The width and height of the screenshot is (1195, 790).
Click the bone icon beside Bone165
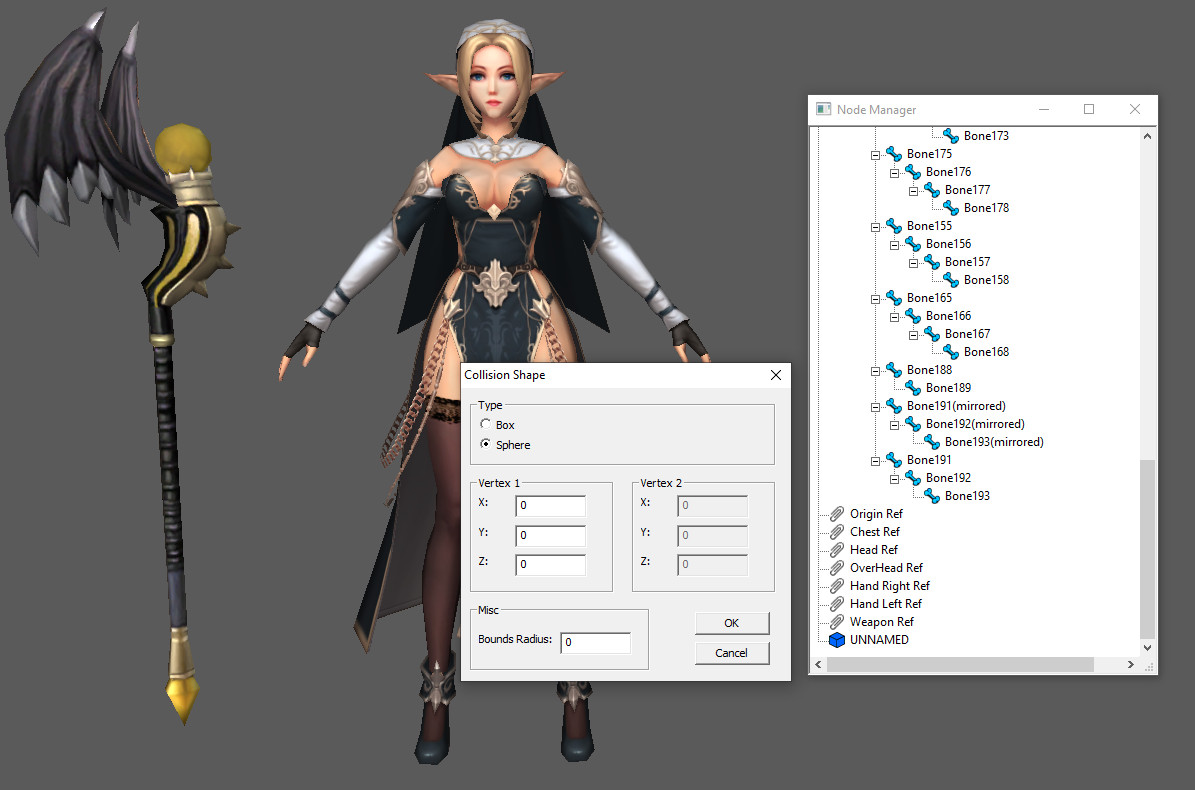click(x=894, y=298)
